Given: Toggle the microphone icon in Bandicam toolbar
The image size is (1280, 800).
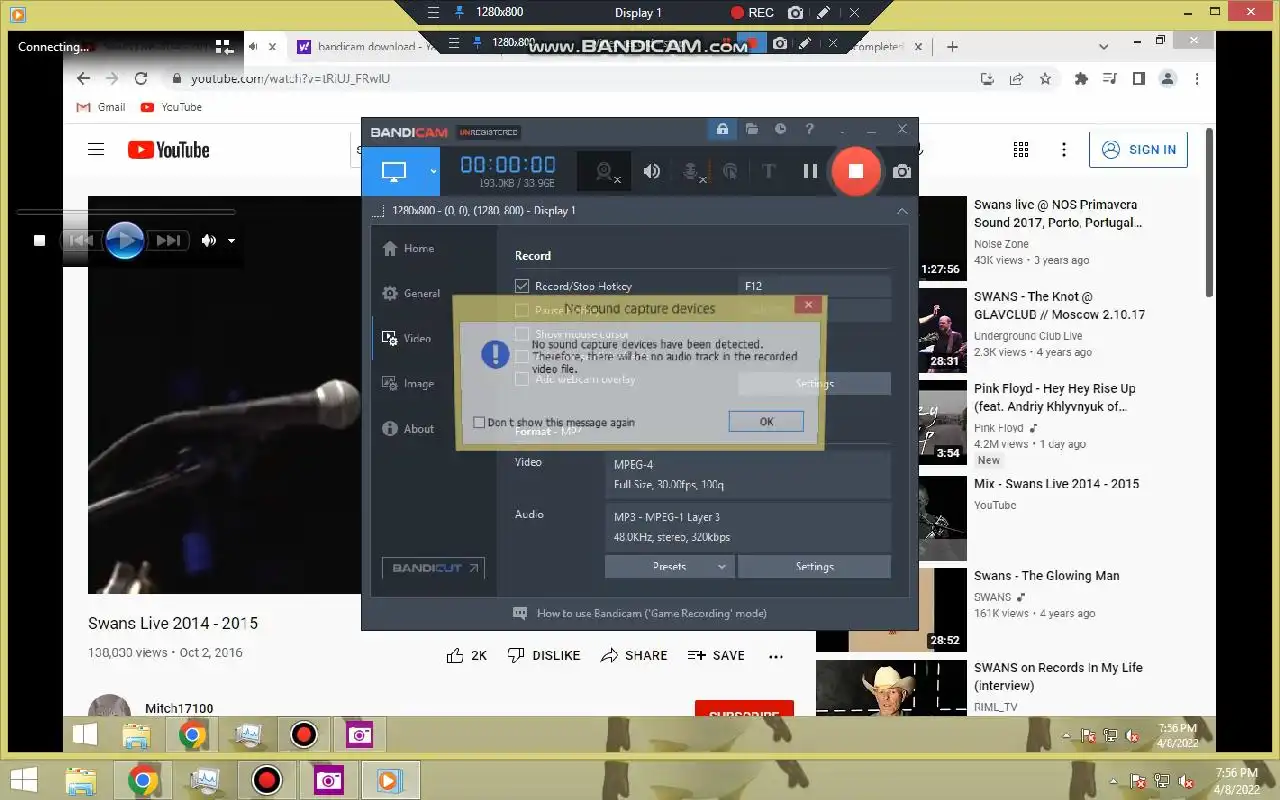Looking at the screenshot, I should (x=692, y=172).
